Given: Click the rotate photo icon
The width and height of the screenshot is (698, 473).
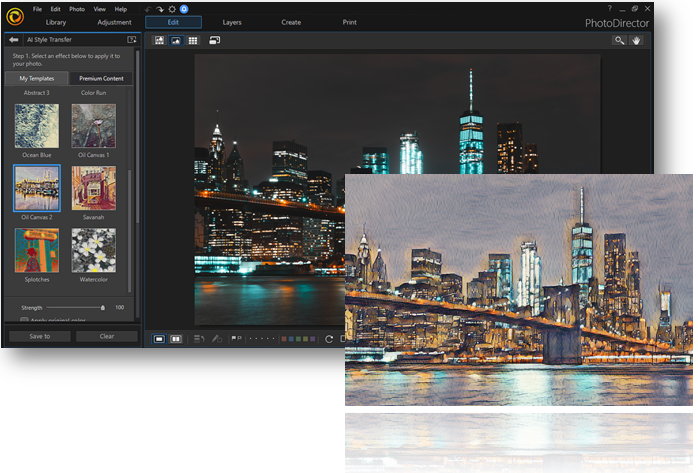Looking at the screenshot, I should 329,339.
